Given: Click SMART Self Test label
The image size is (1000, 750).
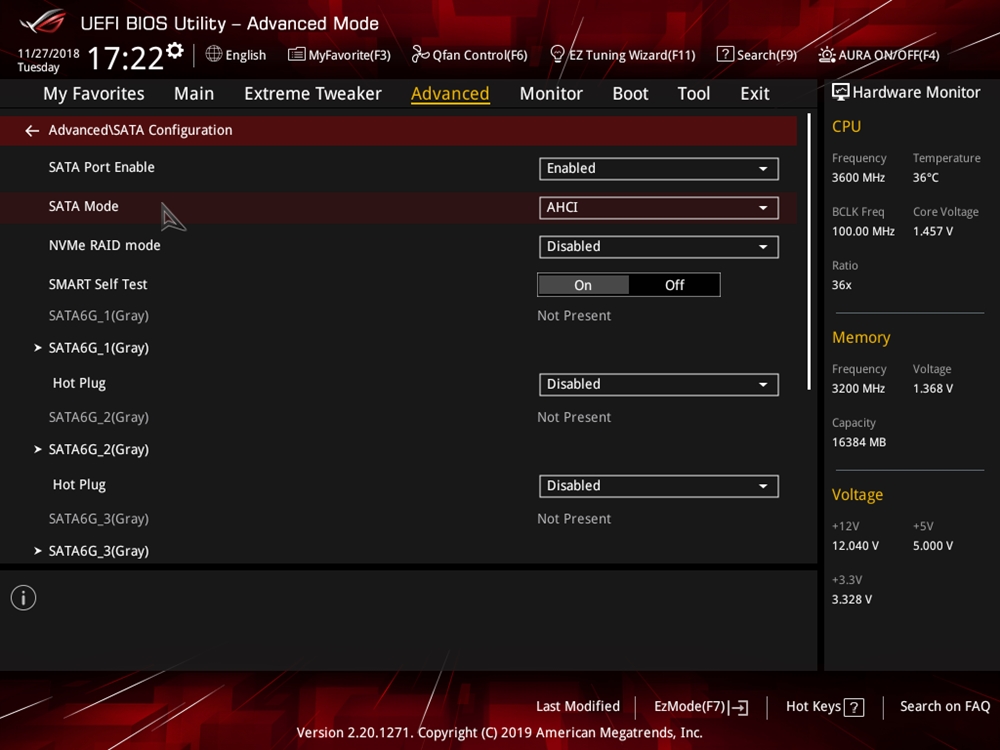Looking at the screenshot, I should [98, 284].
